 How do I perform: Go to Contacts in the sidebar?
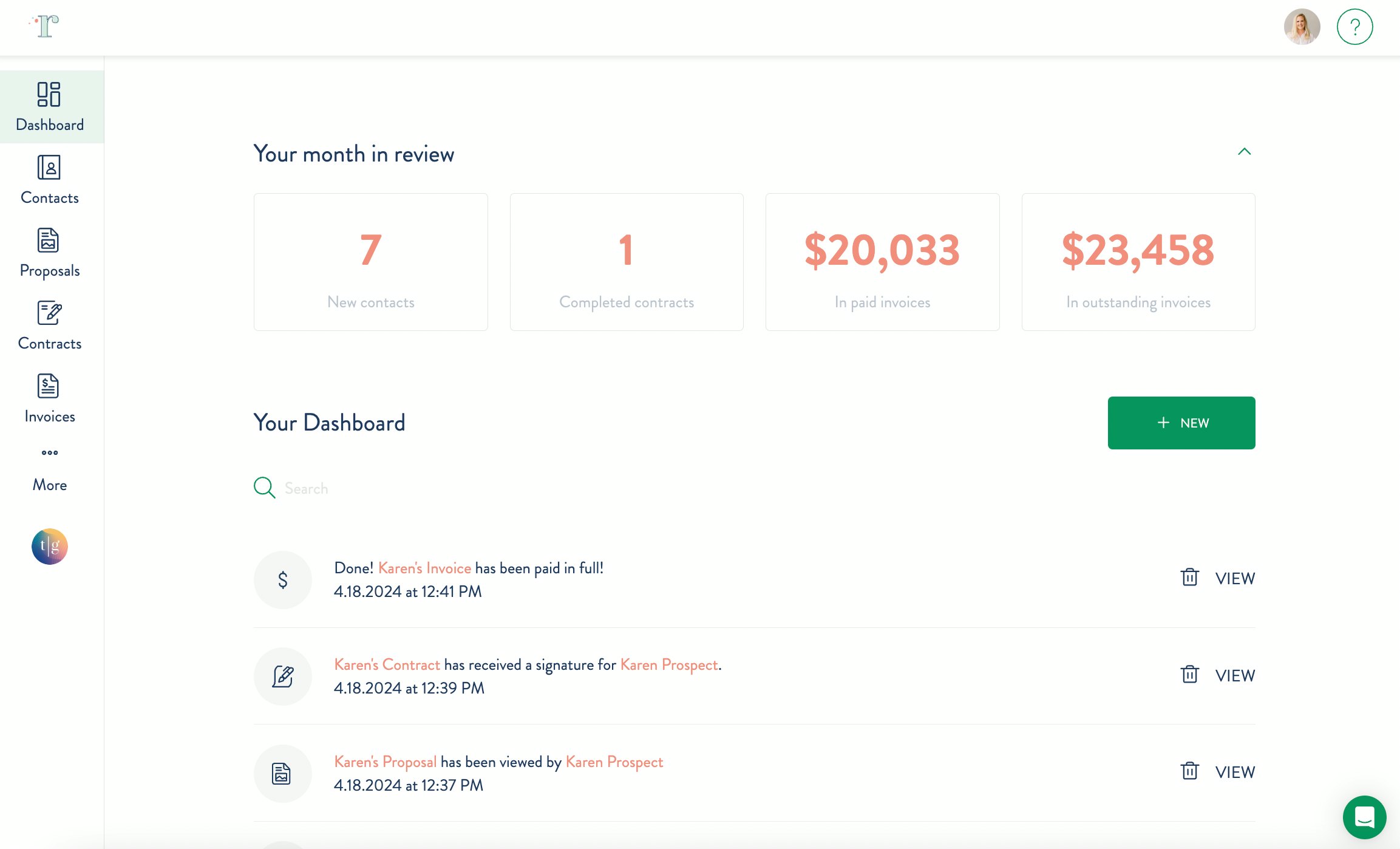(50, 180)
